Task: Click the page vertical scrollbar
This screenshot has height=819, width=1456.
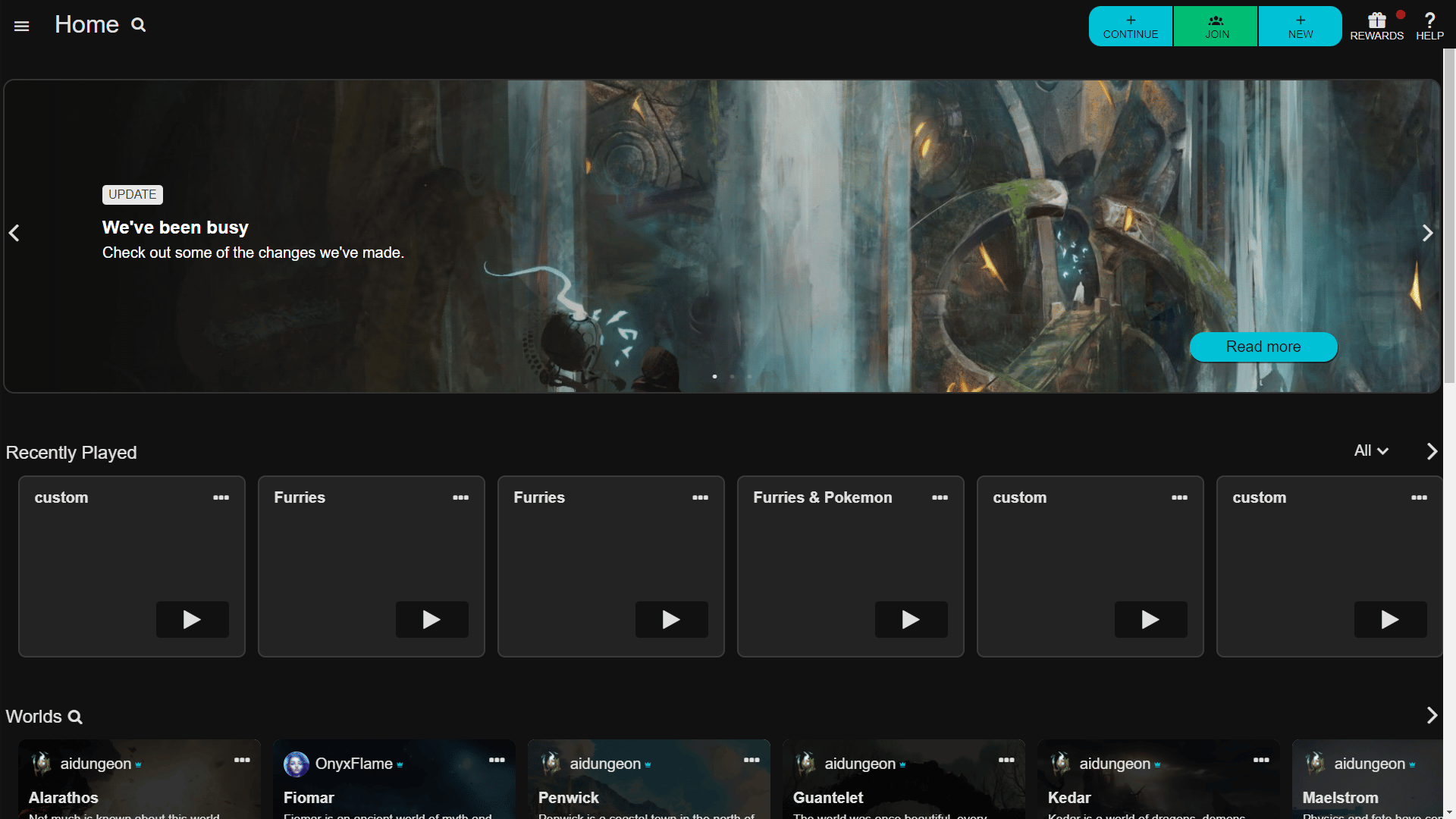Action: coord(1449,216)
